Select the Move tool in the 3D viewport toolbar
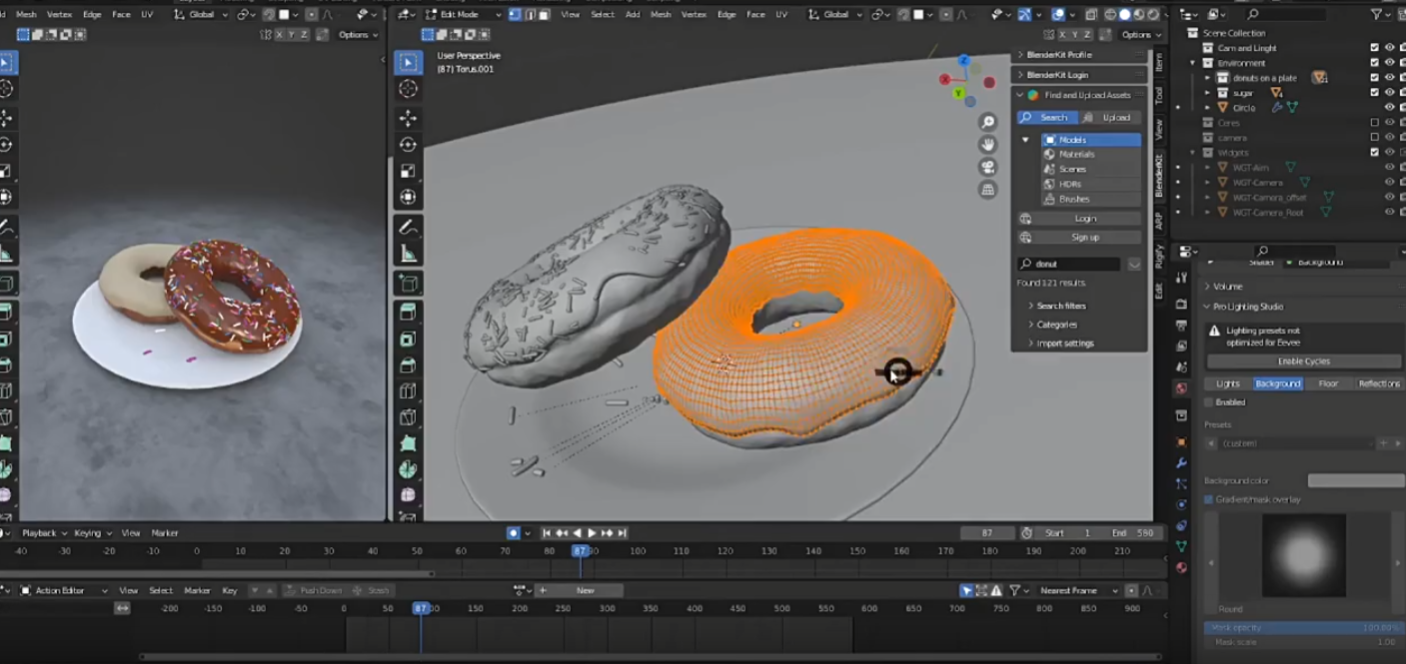 pyautogui.click(x=408, y=118)
